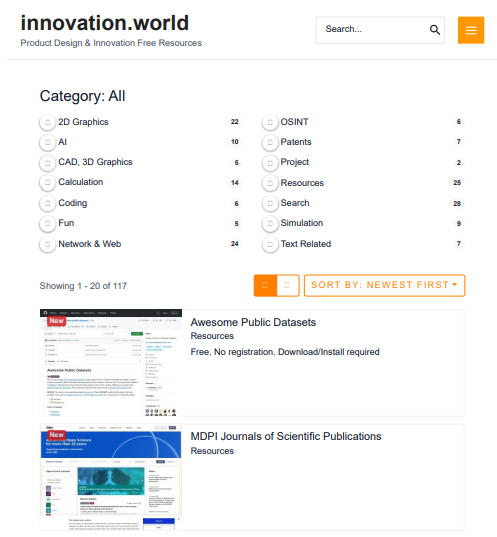Click the search magnifier icon
The width and height of the screenshot is (497, 537).
(x=434, y=30)
